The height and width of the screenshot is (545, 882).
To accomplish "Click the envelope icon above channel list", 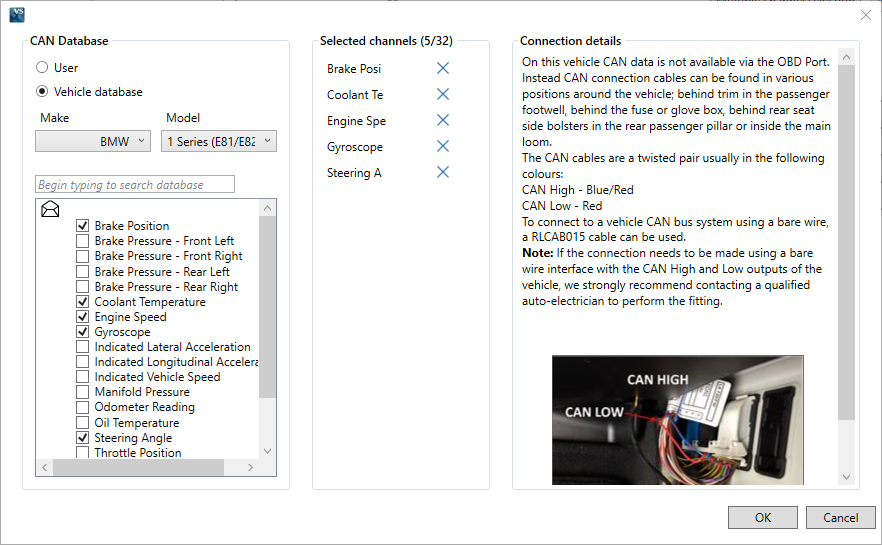I will tap(50, 209).
